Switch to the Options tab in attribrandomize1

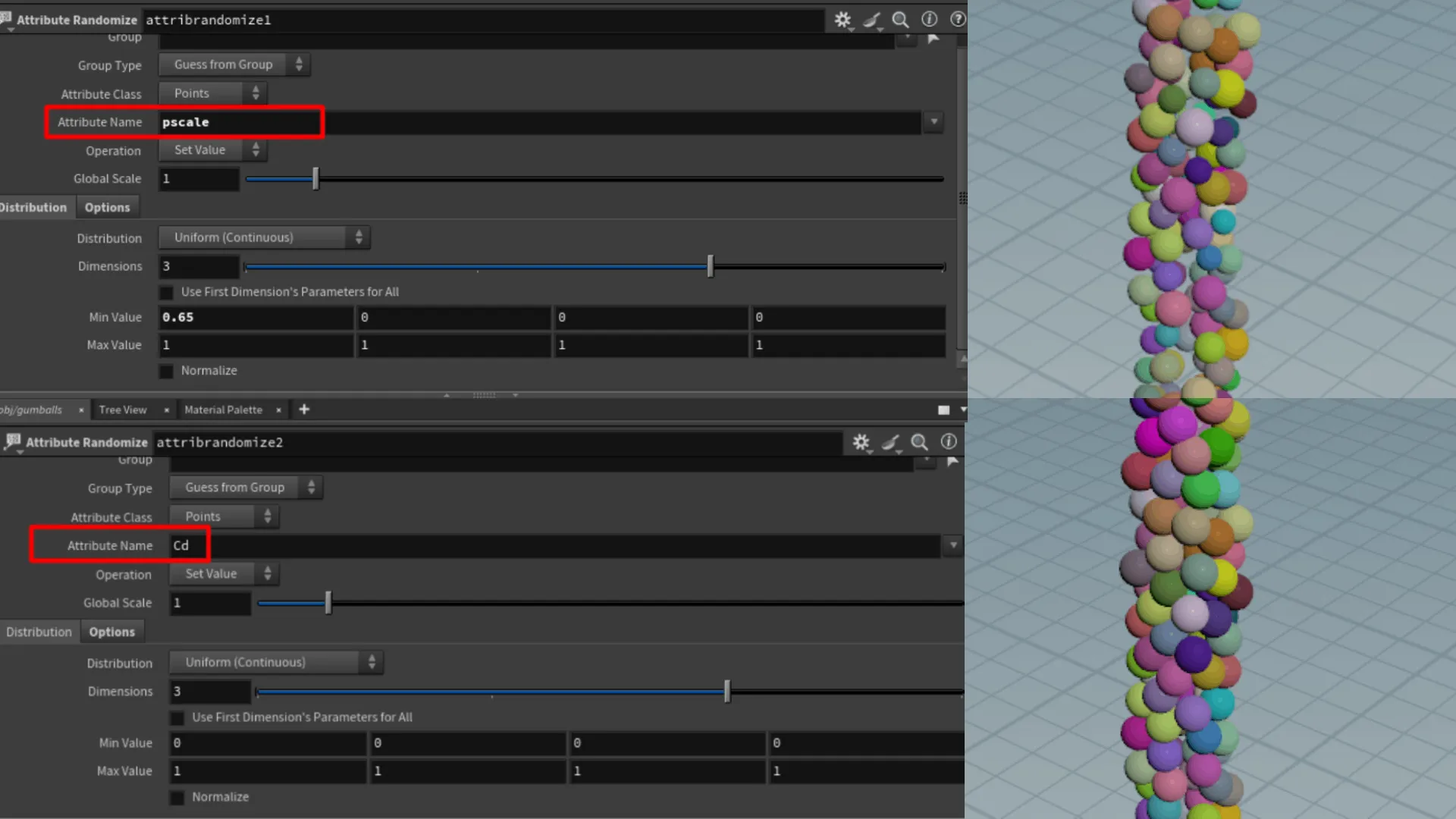coord(108,206)
